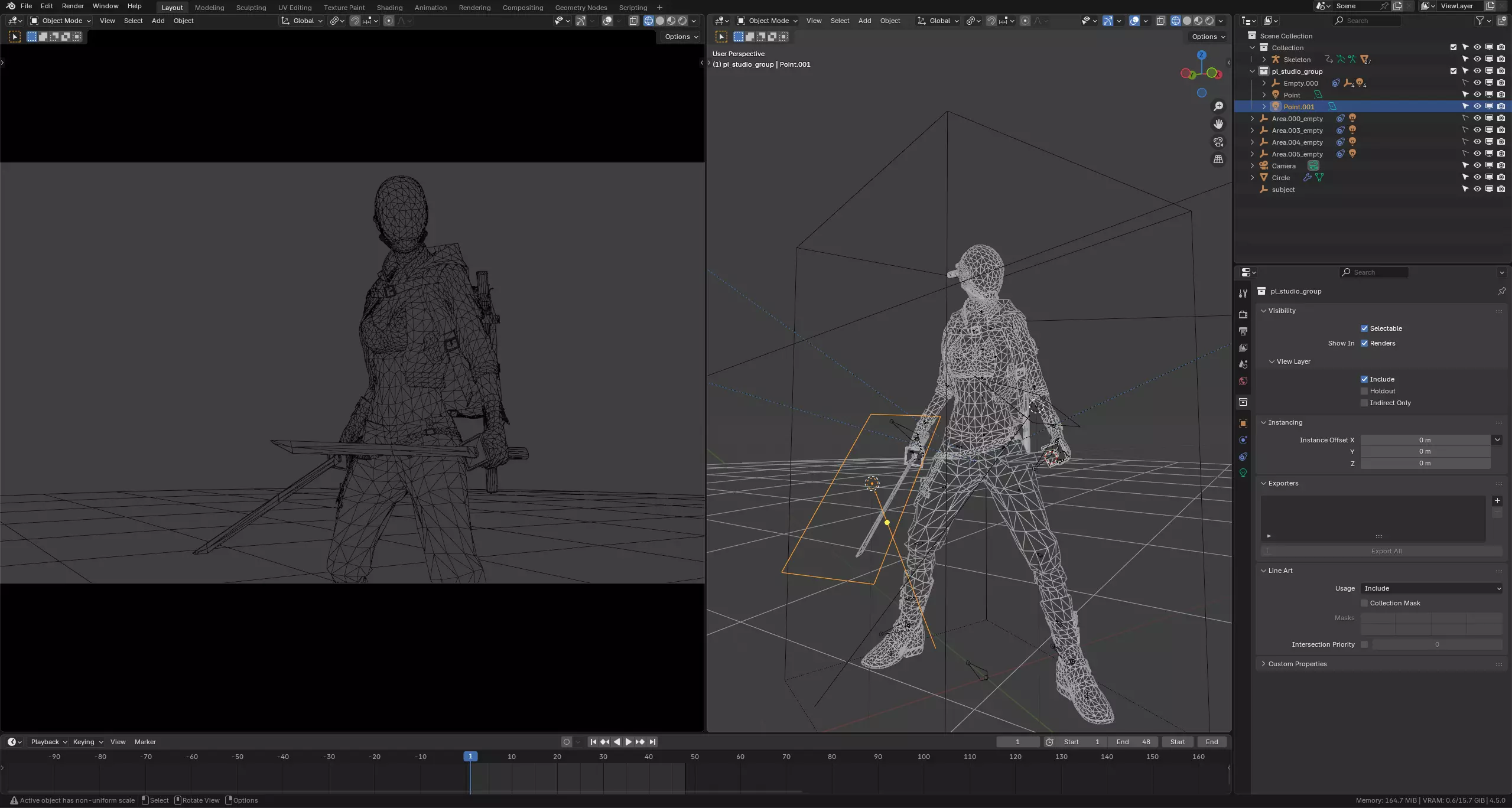Switch to the Shading workspace tab
The image size is (1512, 808).
tap(389, 8)
